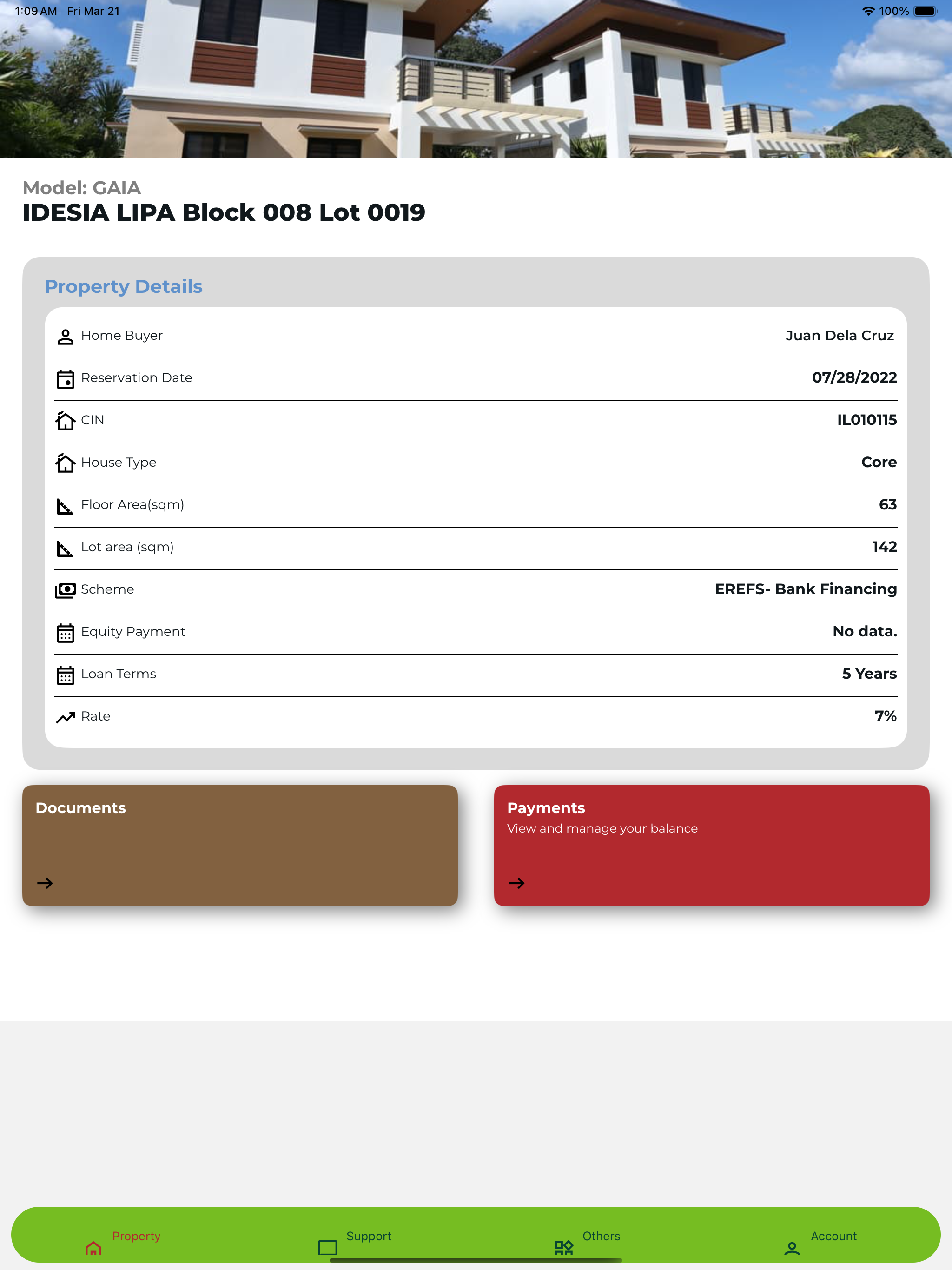Tap the Property Details heading

[124, 286]
